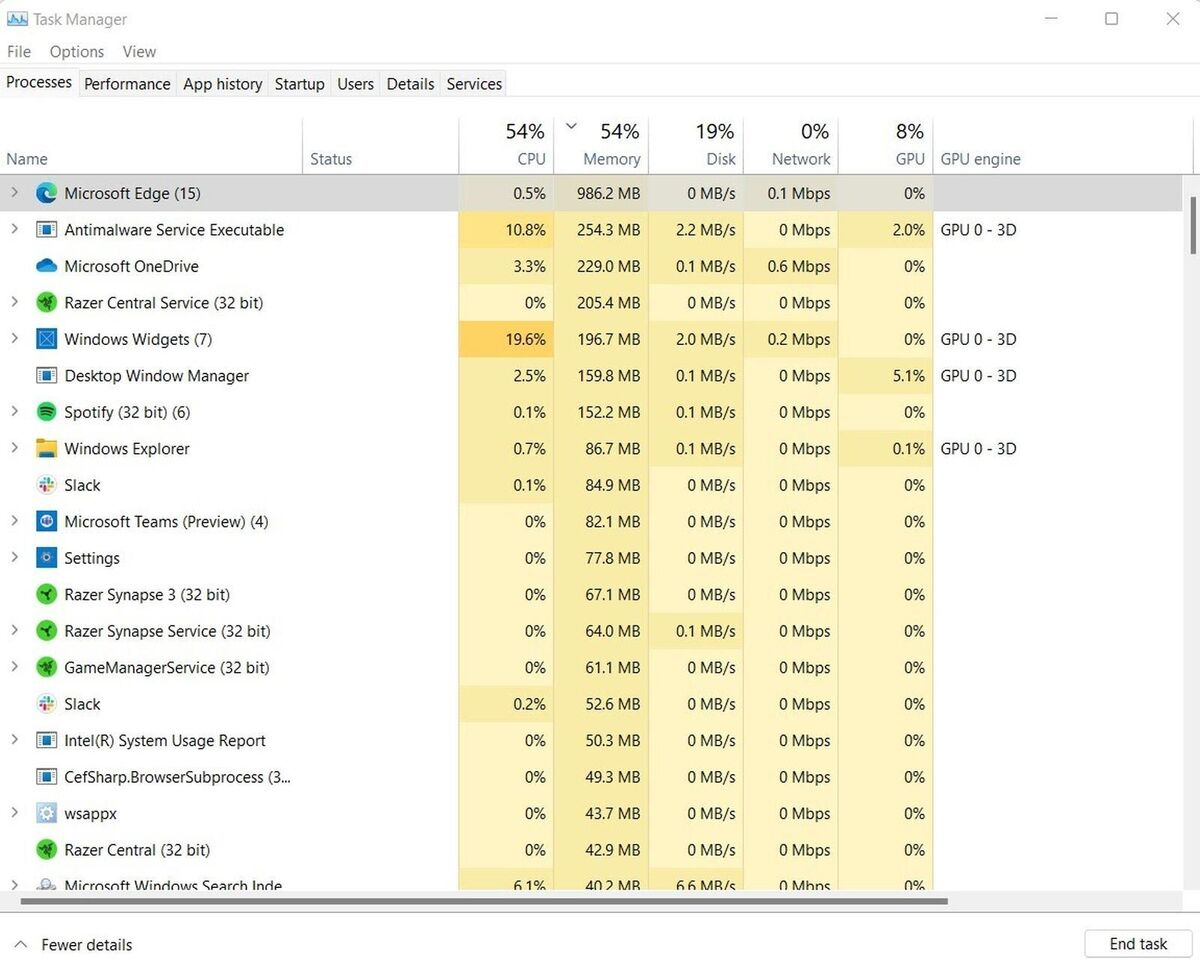Screen dimensions: 1200x969
Task: Click the Spotify process icon
Action: 46,412
